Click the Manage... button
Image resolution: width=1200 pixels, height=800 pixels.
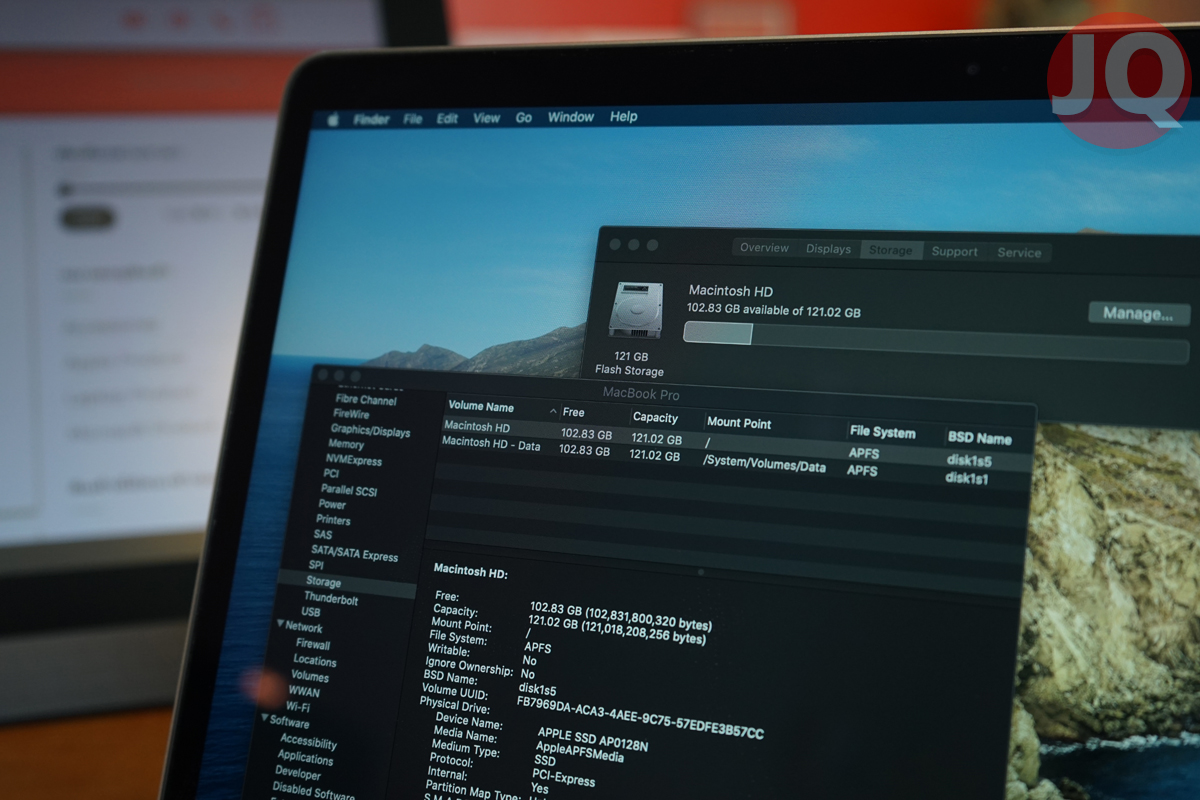click(x=1138, y=314)
